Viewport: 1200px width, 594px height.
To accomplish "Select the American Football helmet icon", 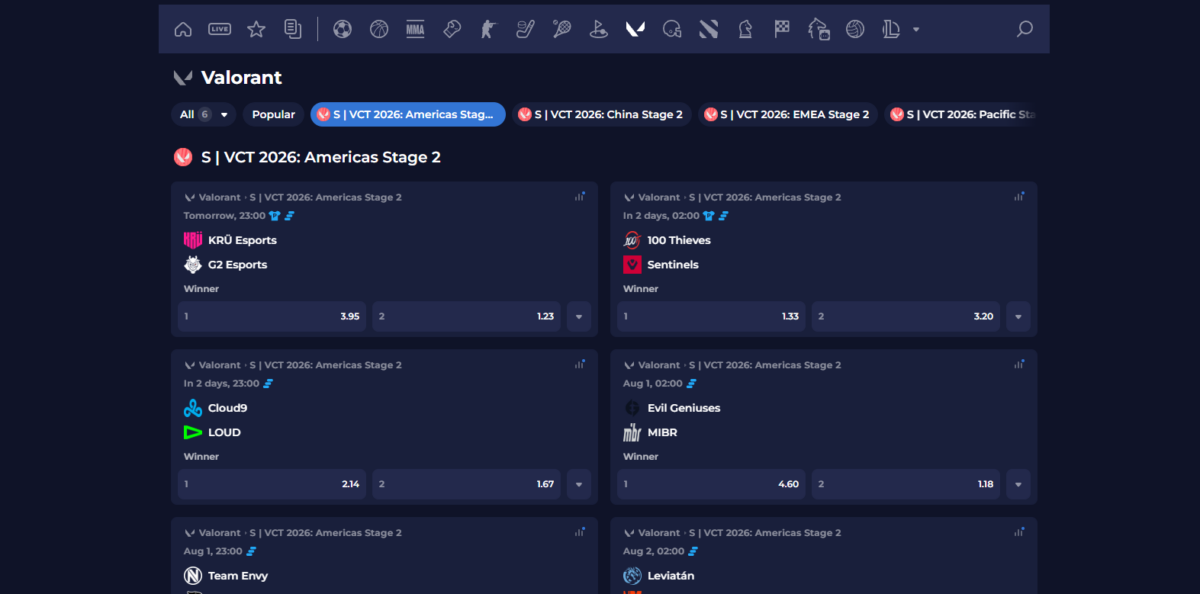I will pyautogui.click(x=672, y=29).
